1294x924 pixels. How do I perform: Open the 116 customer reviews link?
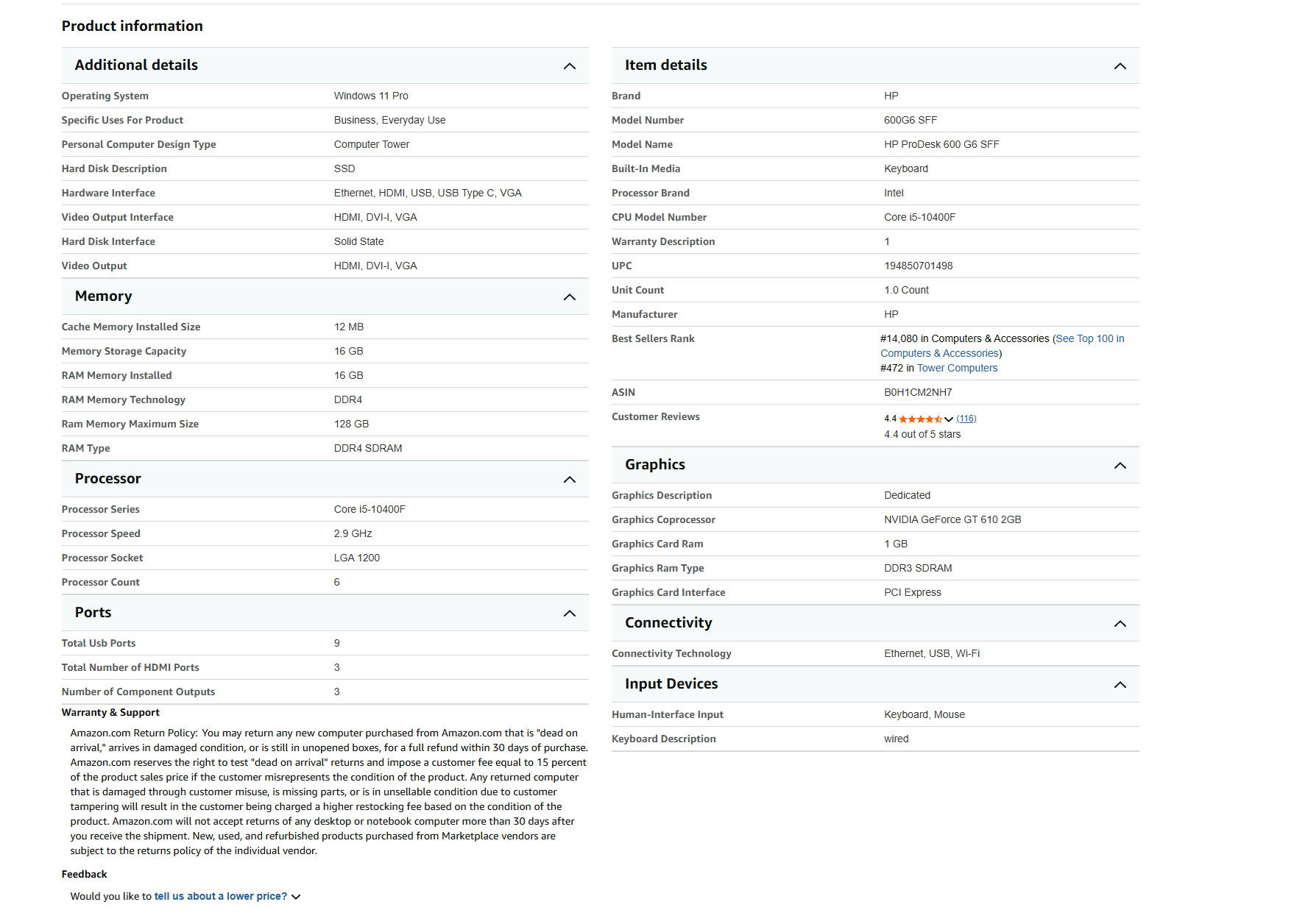pyautogui.click(x=966, y=419)
